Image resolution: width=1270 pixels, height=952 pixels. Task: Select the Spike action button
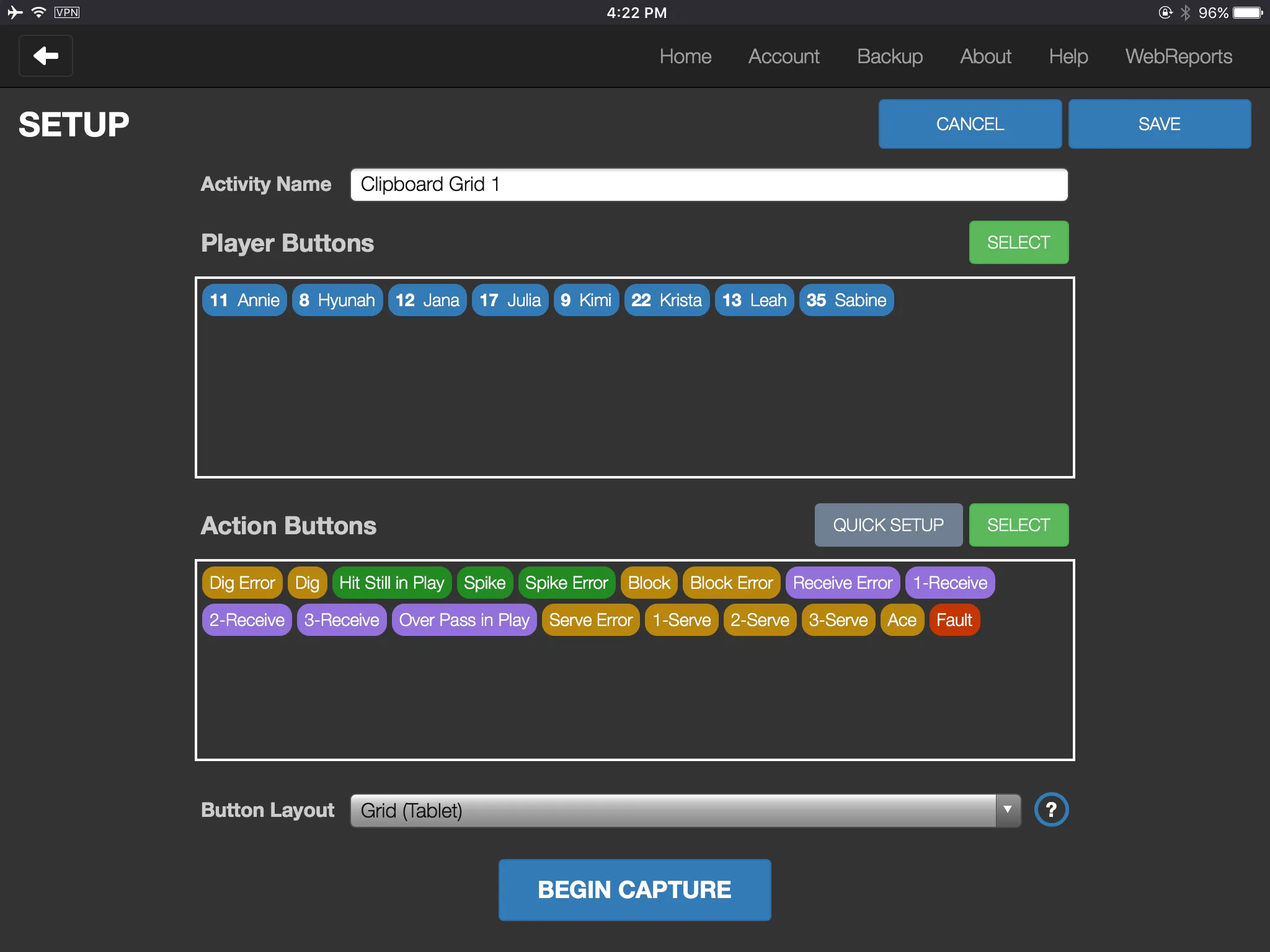[x=485, y=582]
